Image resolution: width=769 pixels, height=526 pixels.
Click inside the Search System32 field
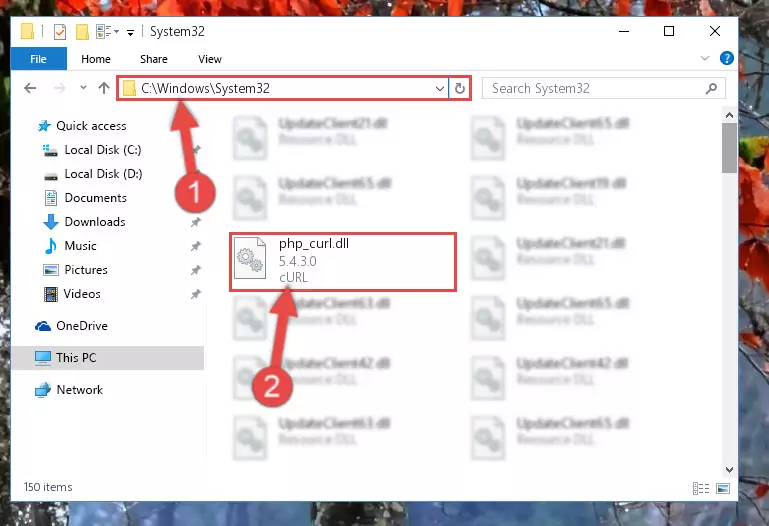(596, 88)
